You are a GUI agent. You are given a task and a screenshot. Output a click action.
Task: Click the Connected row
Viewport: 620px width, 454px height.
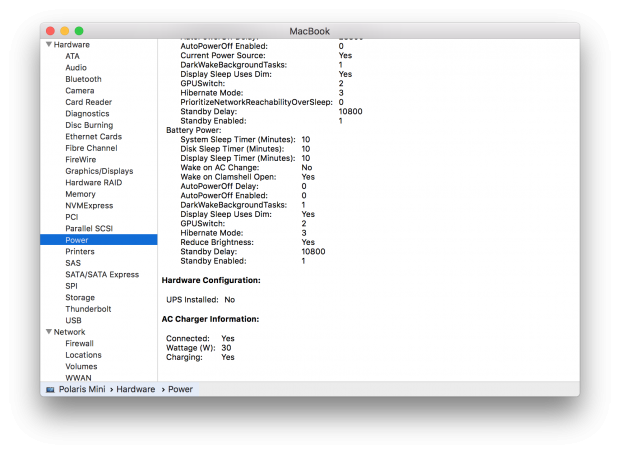click(x=200, y=339)
